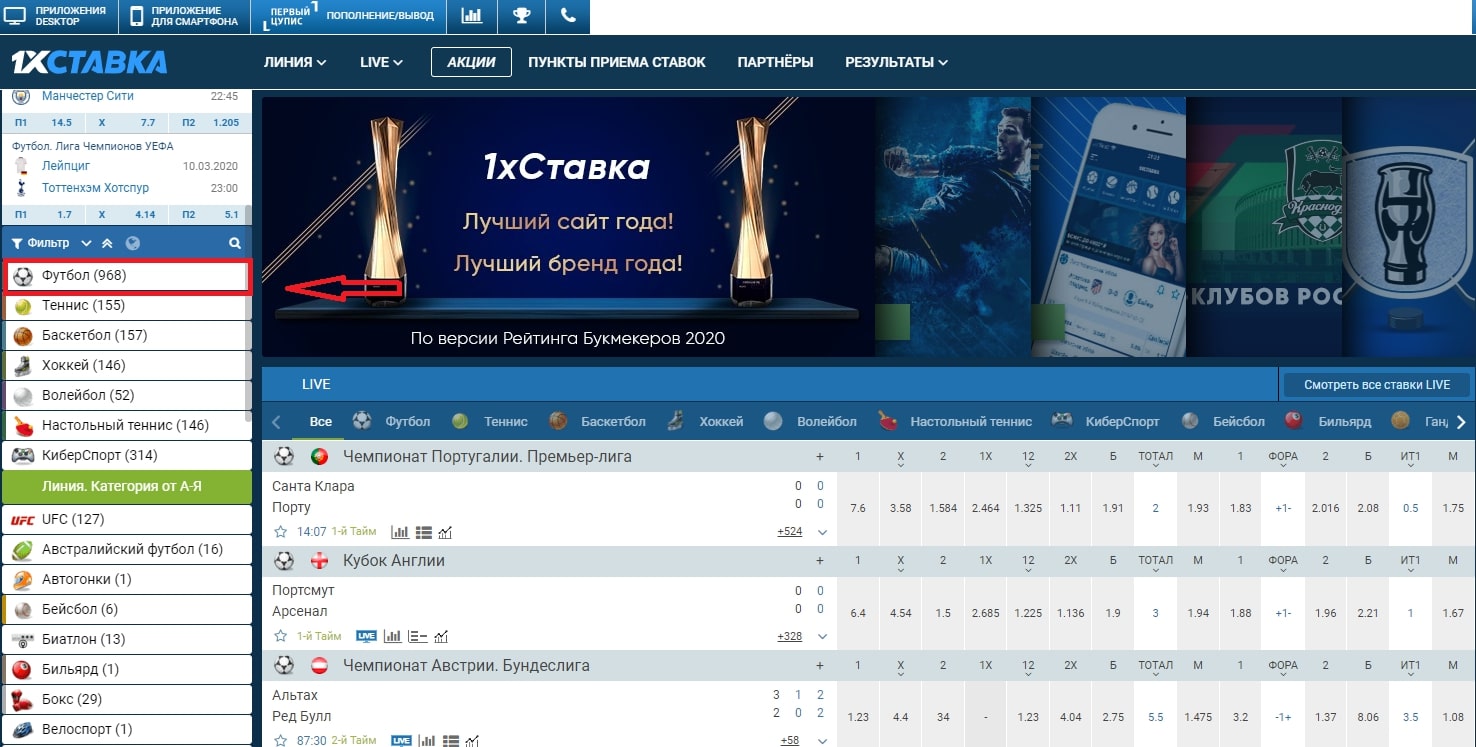Click the phone callback icon in top bar

pos(568,16)
